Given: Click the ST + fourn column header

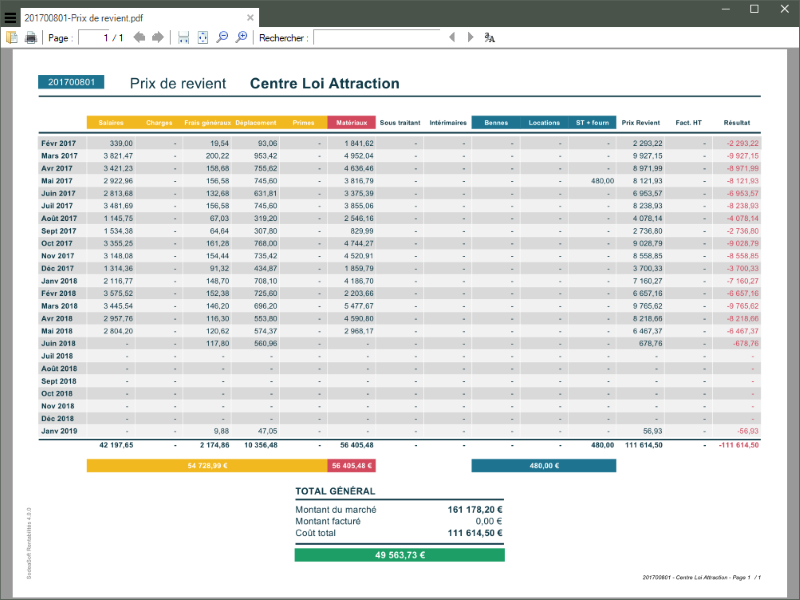Looking at the screenshot, I should (x=592, y=122).
